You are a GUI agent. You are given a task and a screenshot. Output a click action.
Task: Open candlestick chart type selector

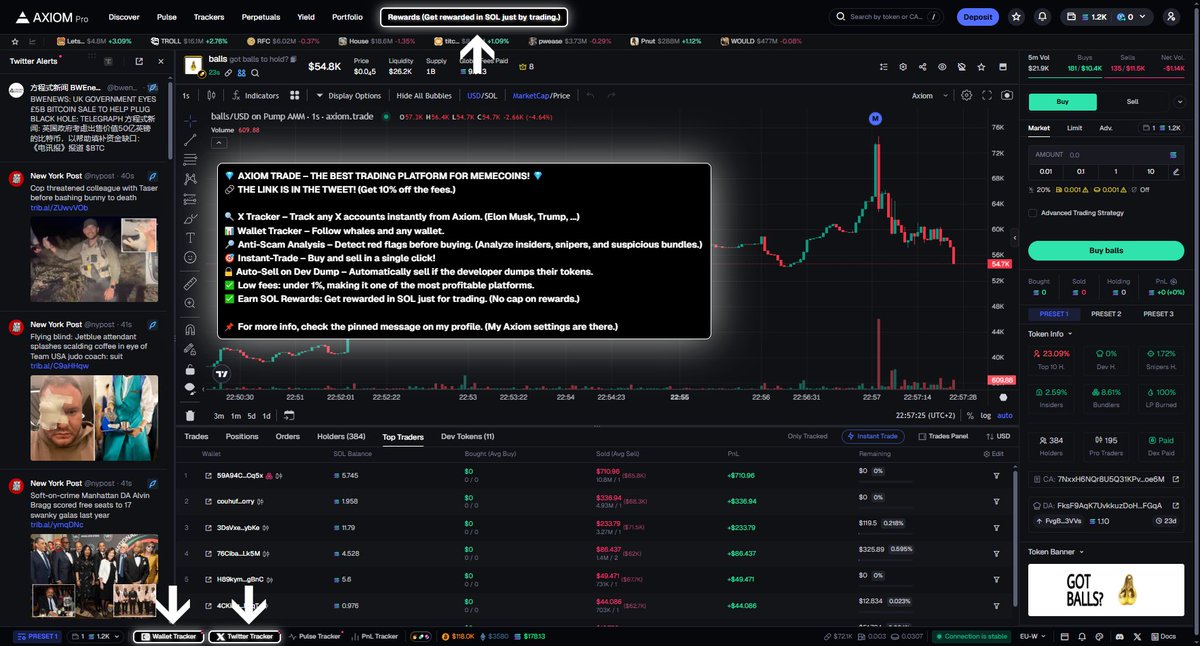click(x=212, y=96)
